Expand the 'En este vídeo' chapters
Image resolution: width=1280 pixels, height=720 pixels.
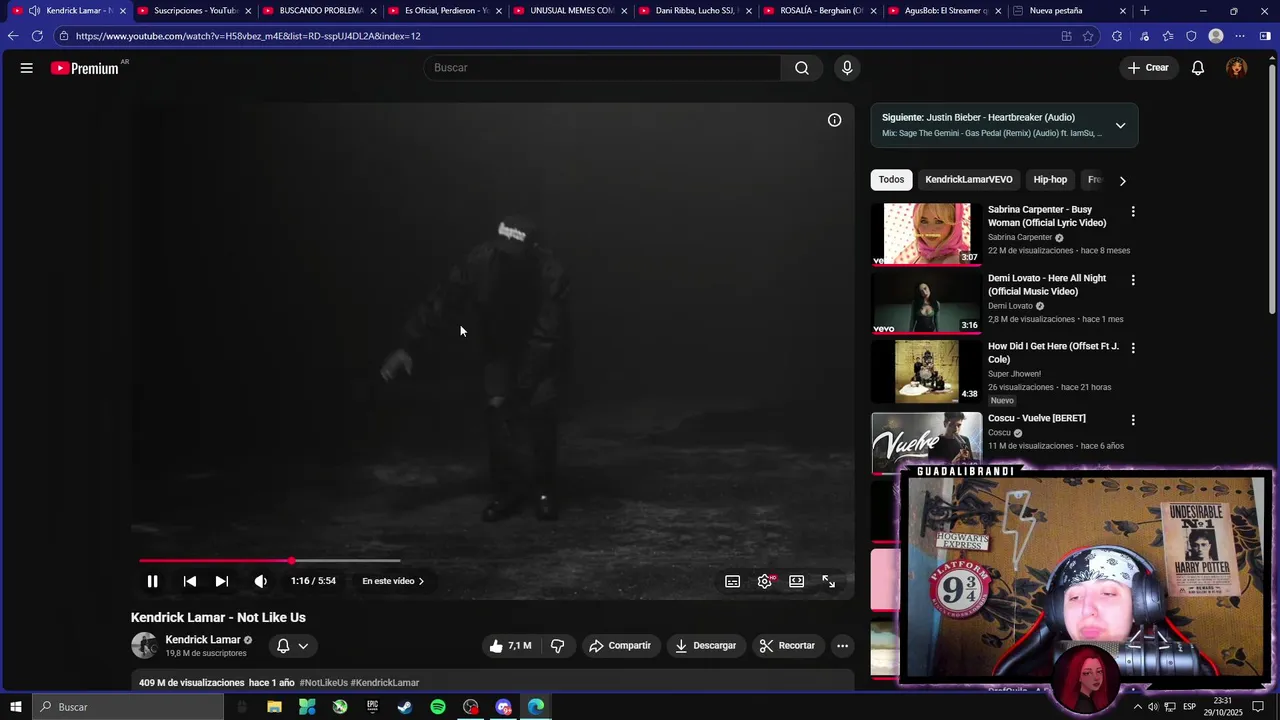pos(393,581)
